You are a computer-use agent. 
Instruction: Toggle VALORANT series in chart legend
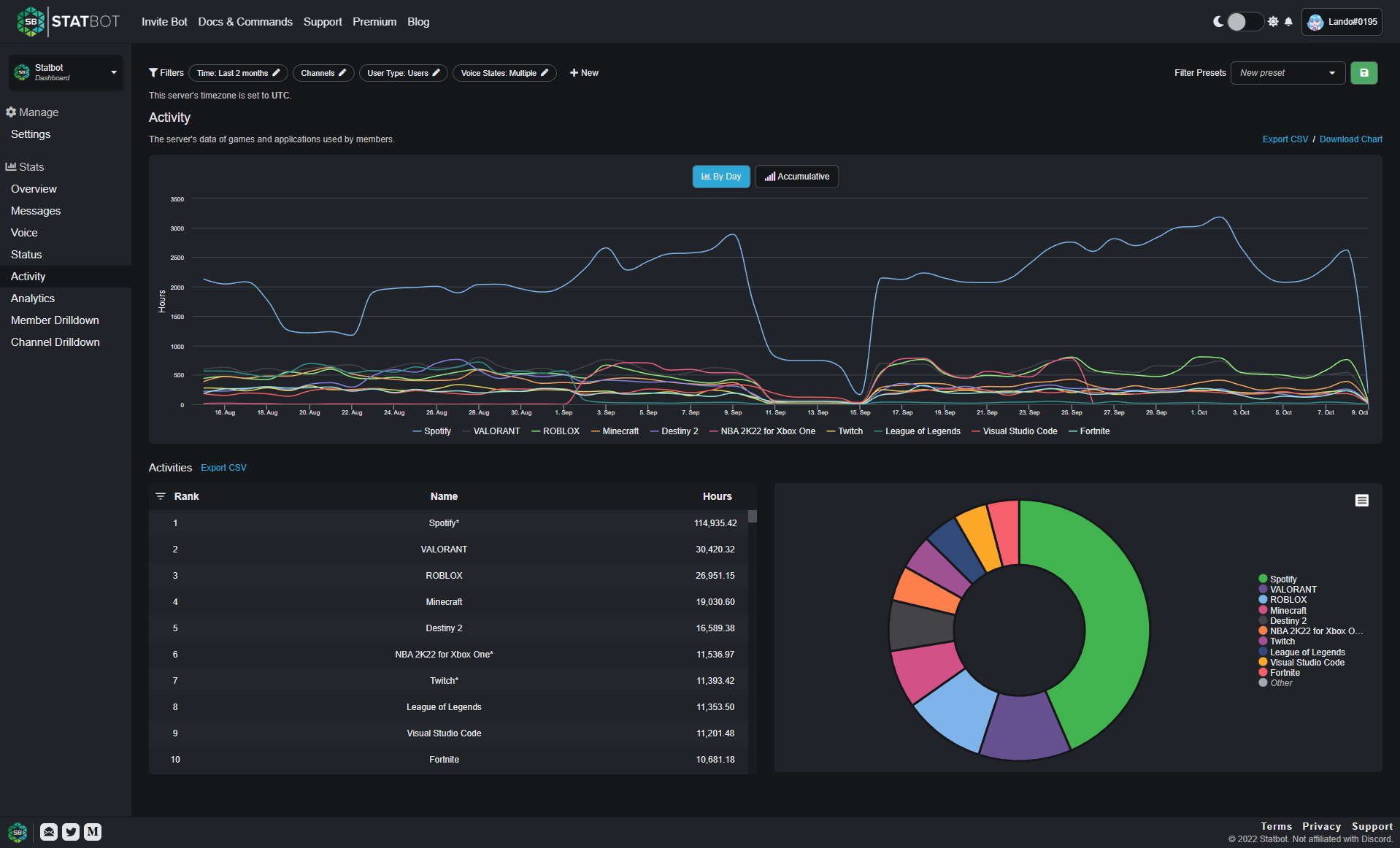(x=491, y=431)
